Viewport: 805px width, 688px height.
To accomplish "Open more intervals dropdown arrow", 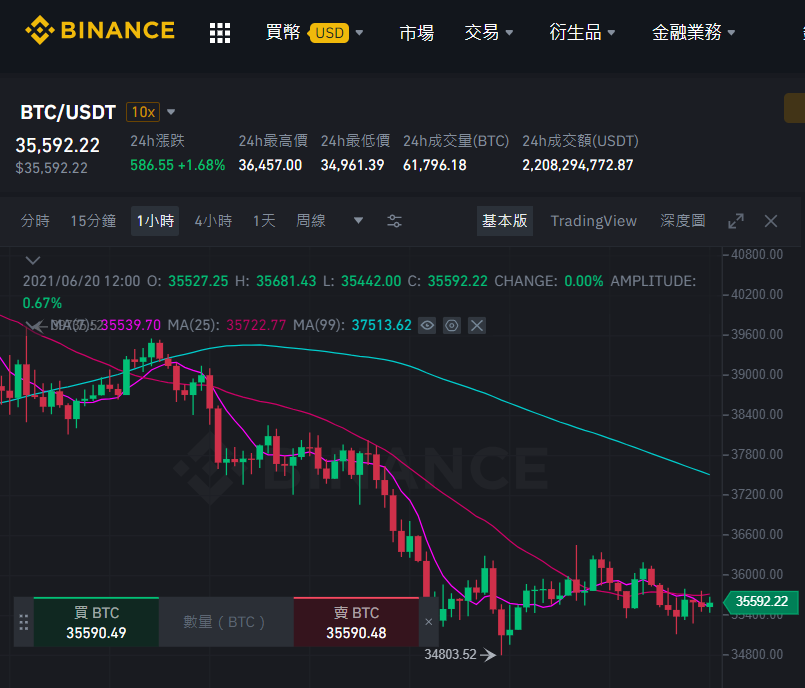I will pyautogui.click(x=358, y=221).
